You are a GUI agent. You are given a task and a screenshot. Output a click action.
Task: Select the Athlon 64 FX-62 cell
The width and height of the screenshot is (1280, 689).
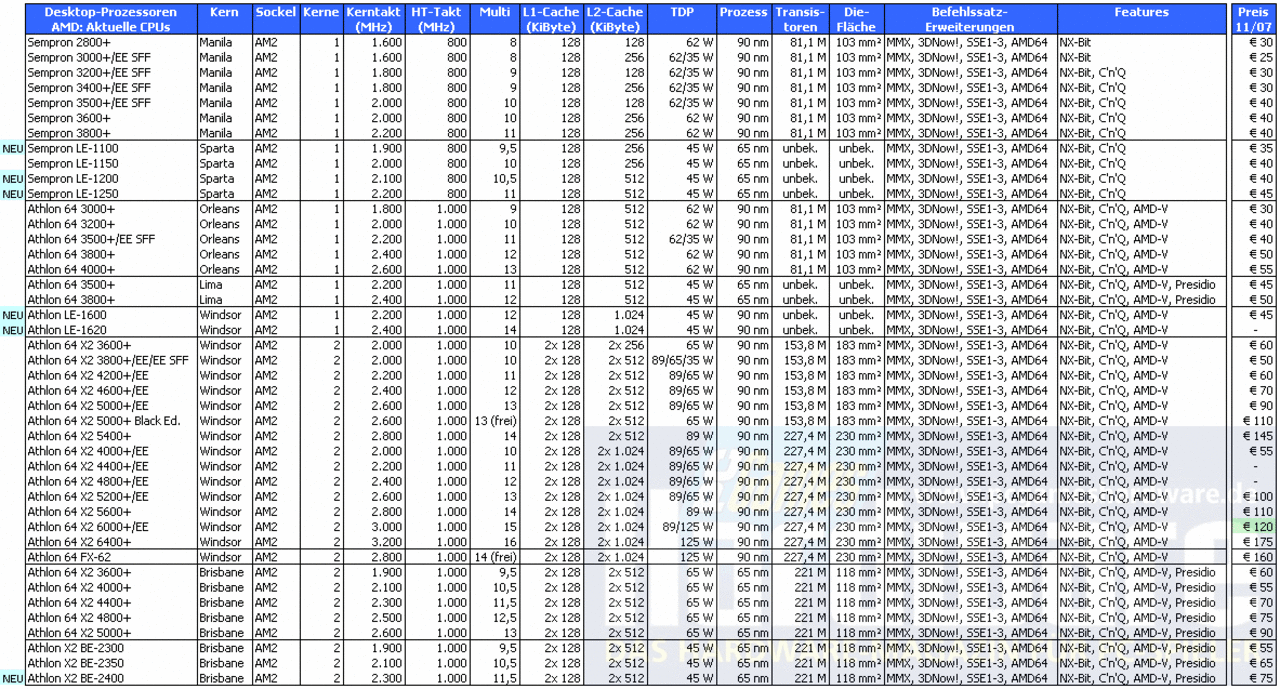111,557
